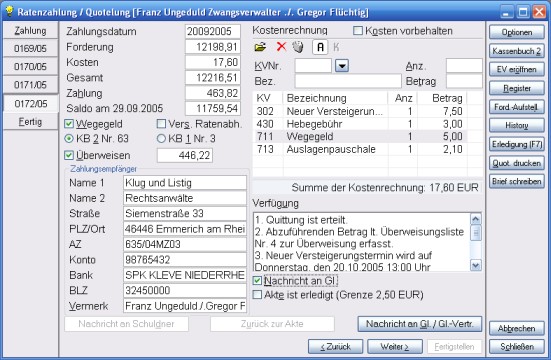Click the Zahlungsdatum field

(213, 31)
